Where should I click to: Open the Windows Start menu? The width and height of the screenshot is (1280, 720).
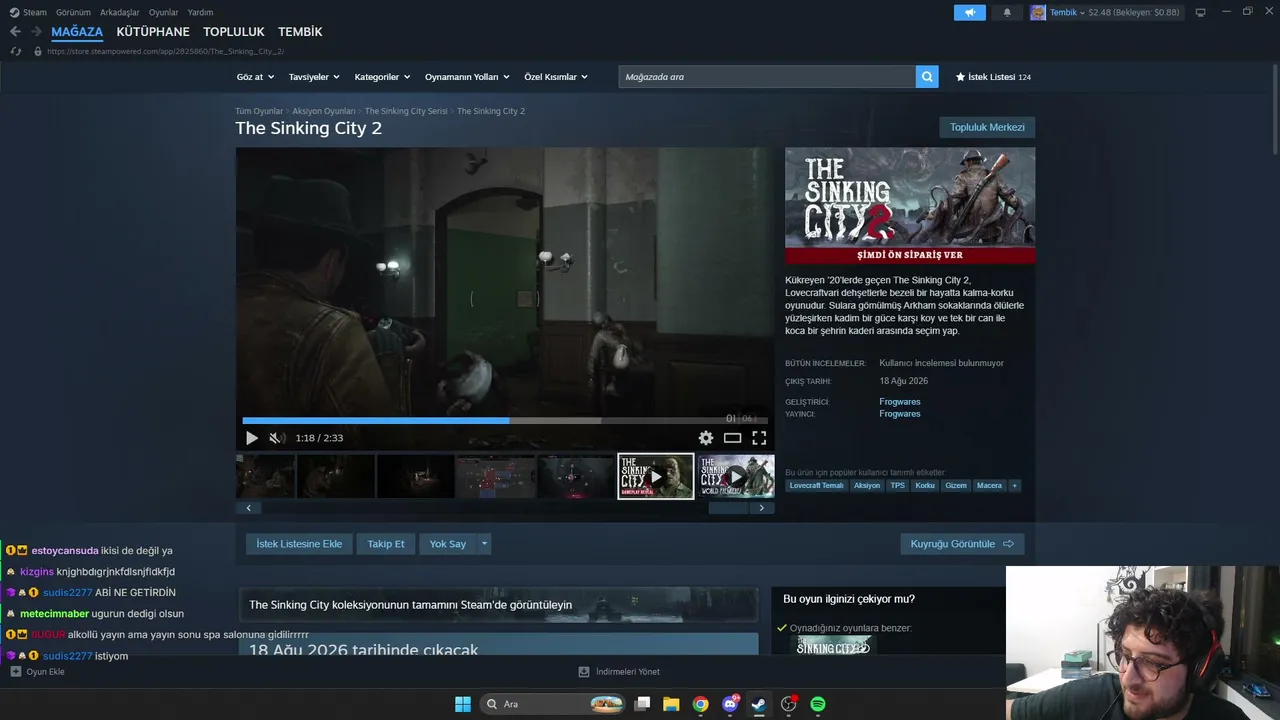tap(463, 704)
